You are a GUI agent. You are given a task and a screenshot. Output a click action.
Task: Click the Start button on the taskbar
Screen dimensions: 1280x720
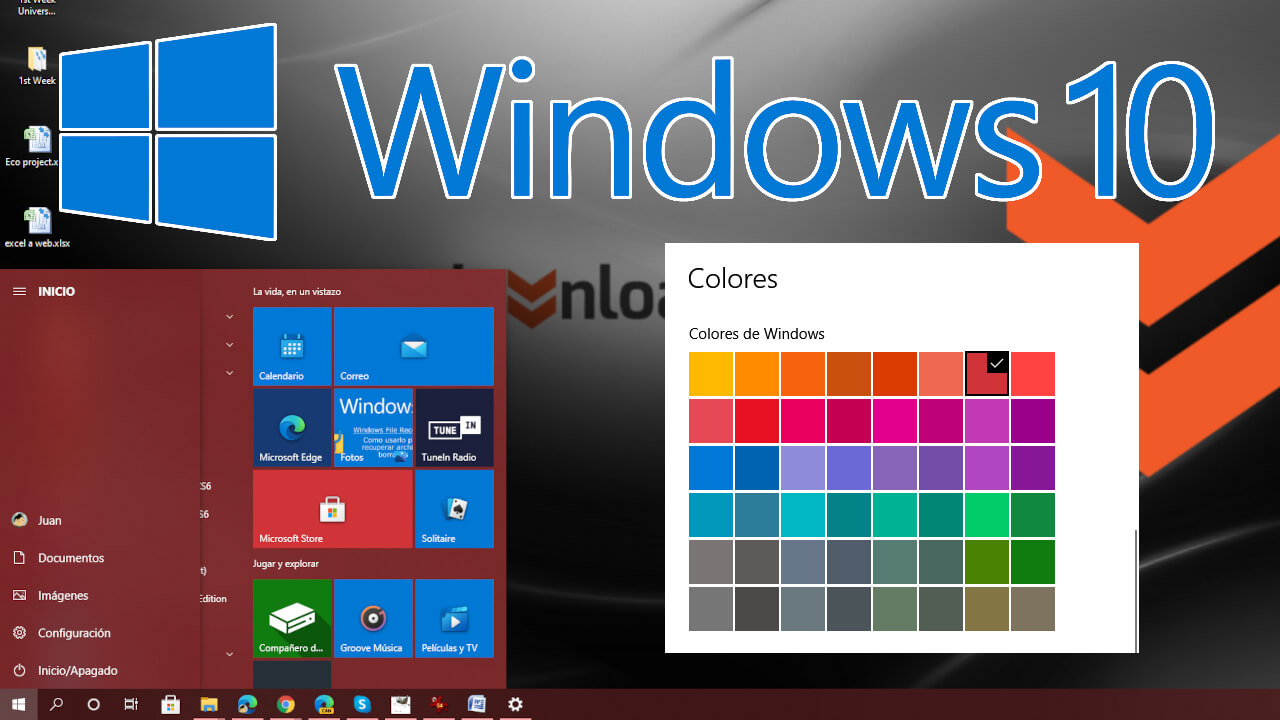pos(18,704)
